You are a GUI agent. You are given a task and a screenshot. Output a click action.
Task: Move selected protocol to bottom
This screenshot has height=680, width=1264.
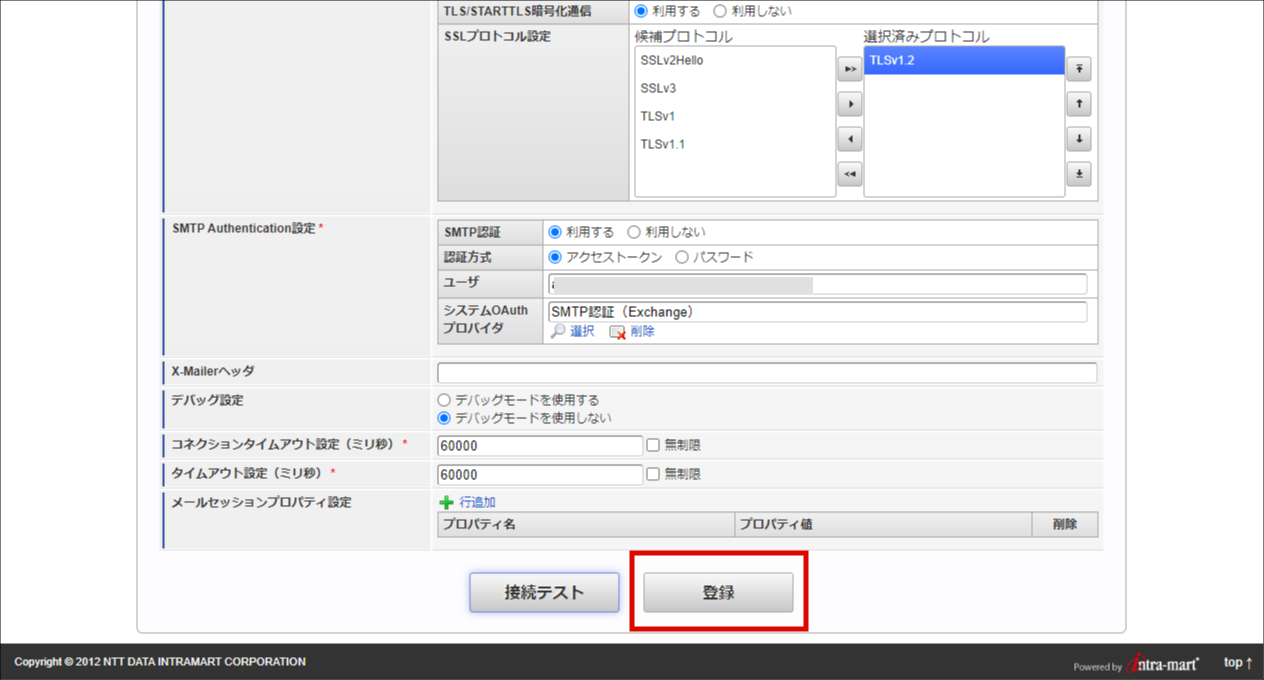[1078, 174]
